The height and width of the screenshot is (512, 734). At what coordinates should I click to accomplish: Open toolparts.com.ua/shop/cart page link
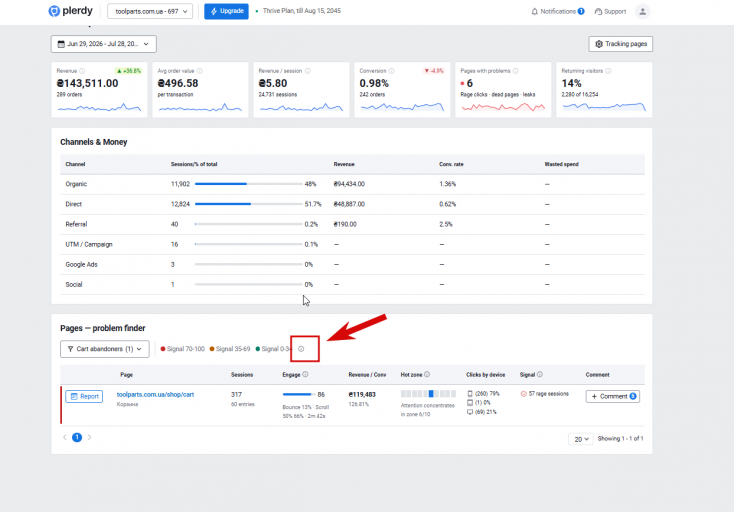(155, 395)
